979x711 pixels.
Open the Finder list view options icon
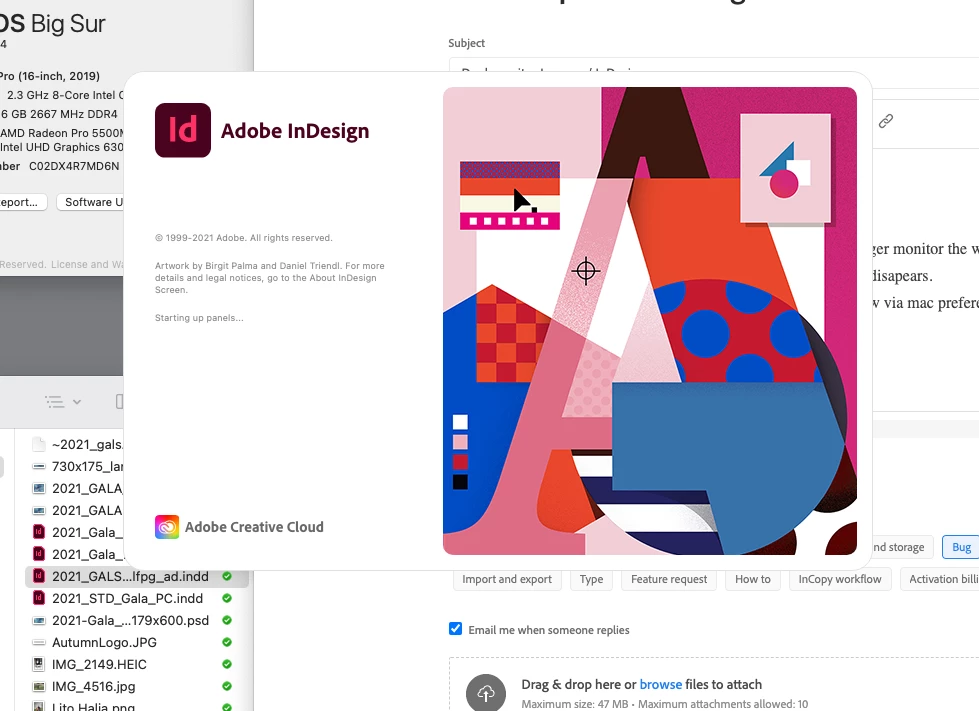[x=55, y=402]
